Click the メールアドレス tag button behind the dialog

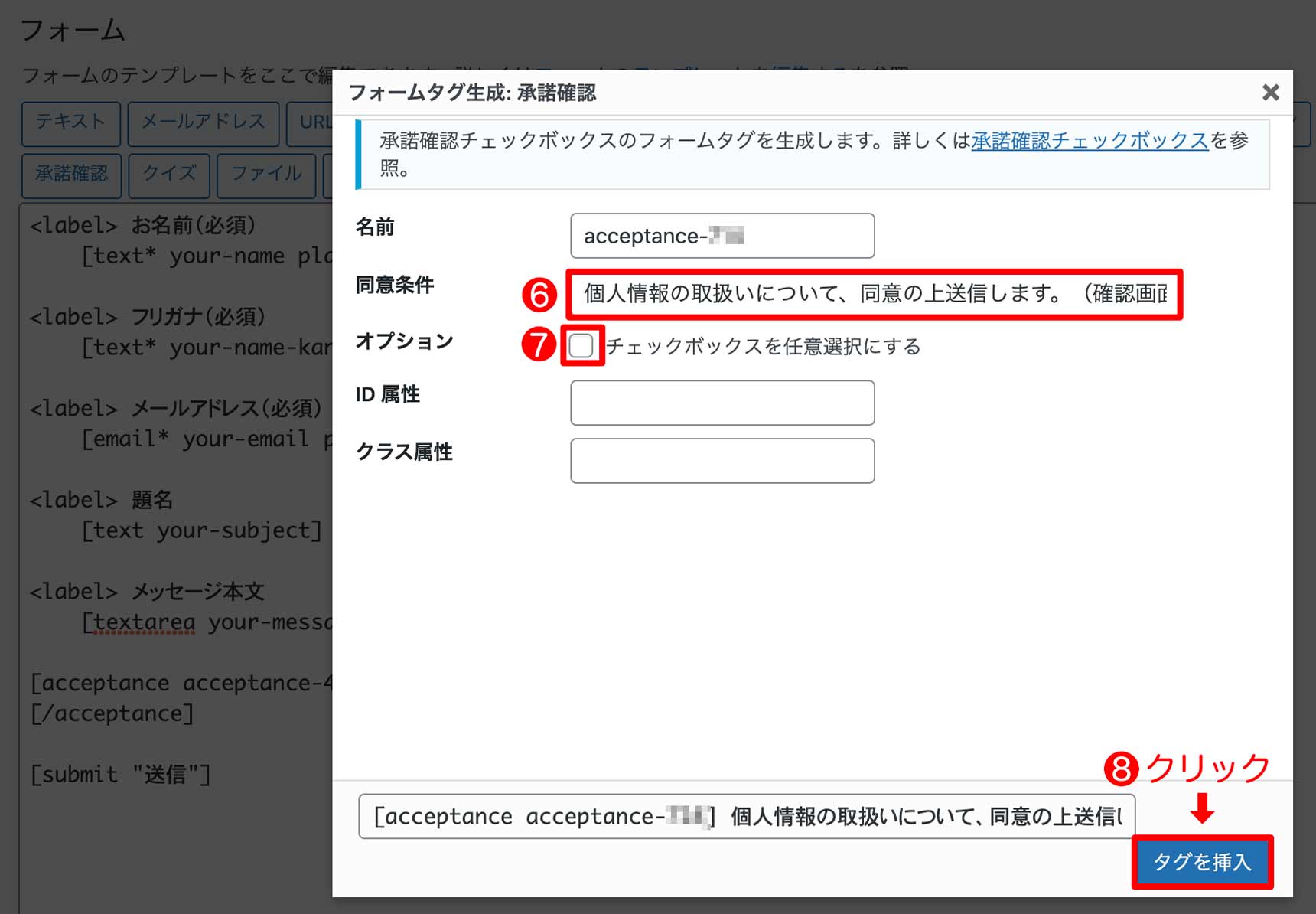[204, 122]
